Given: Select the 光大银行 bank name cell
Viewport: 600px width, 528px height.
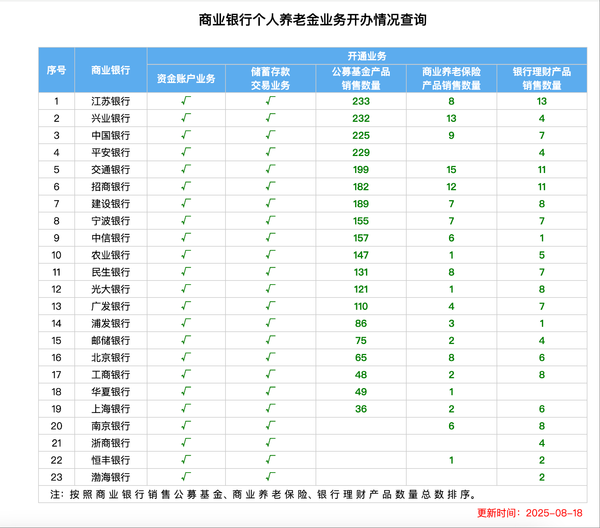Looking at the screenshot, I should 111,289.
